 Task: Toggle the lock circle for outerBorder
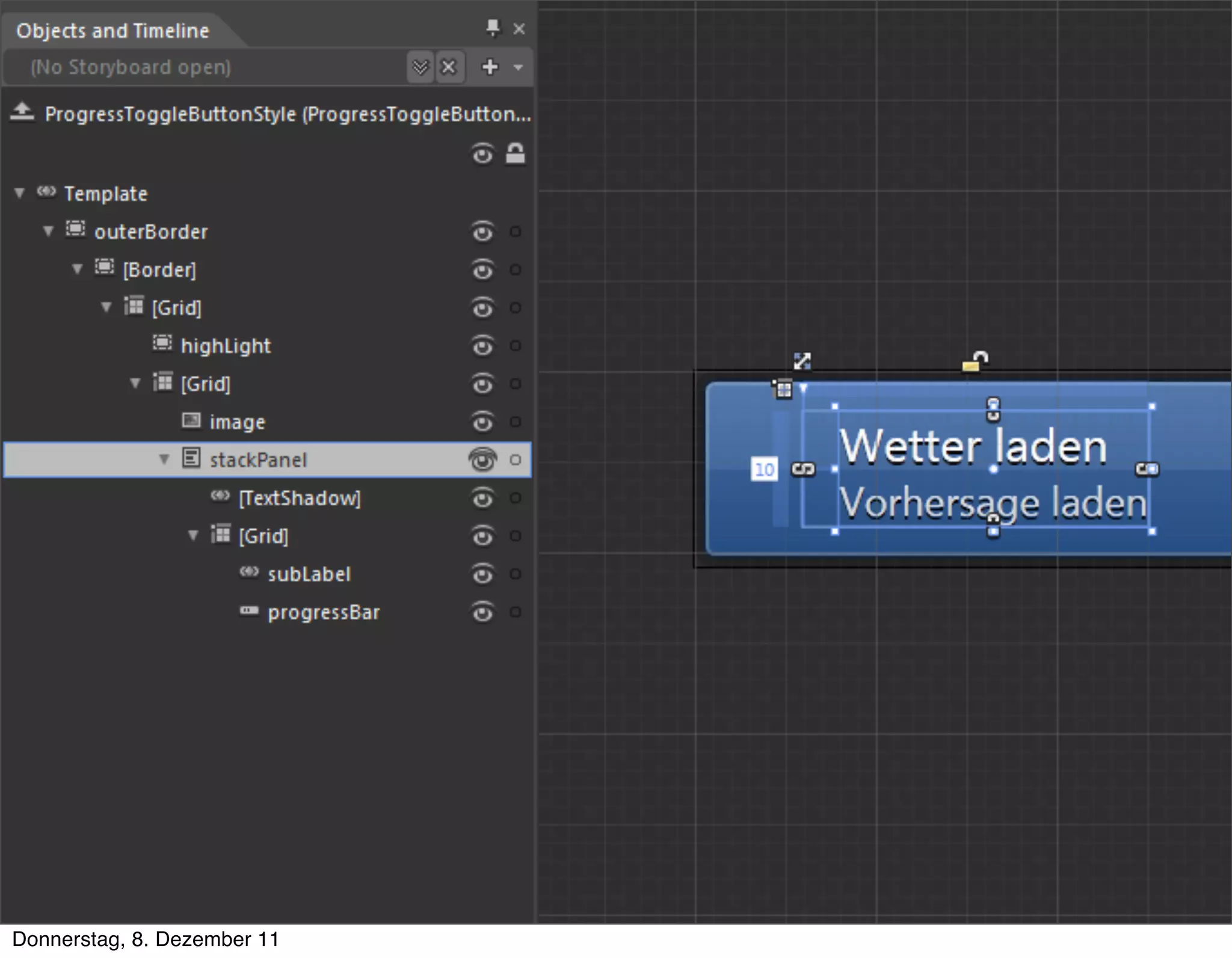pyautogui.click(x=515, y=232)
